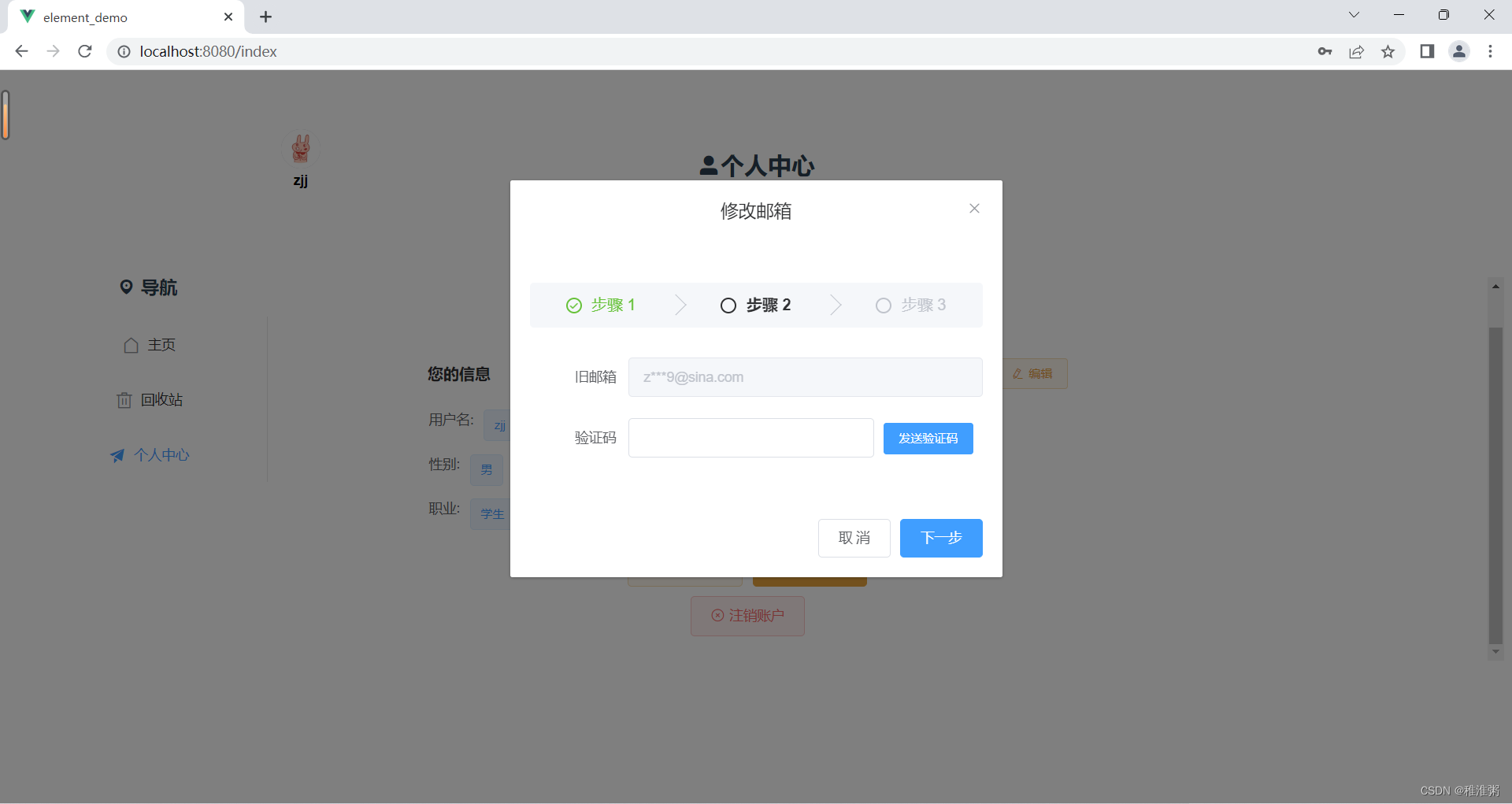Click the pencil icon on the 编辑 button
Screen dimensions: 1512x804
point(1017,373)
